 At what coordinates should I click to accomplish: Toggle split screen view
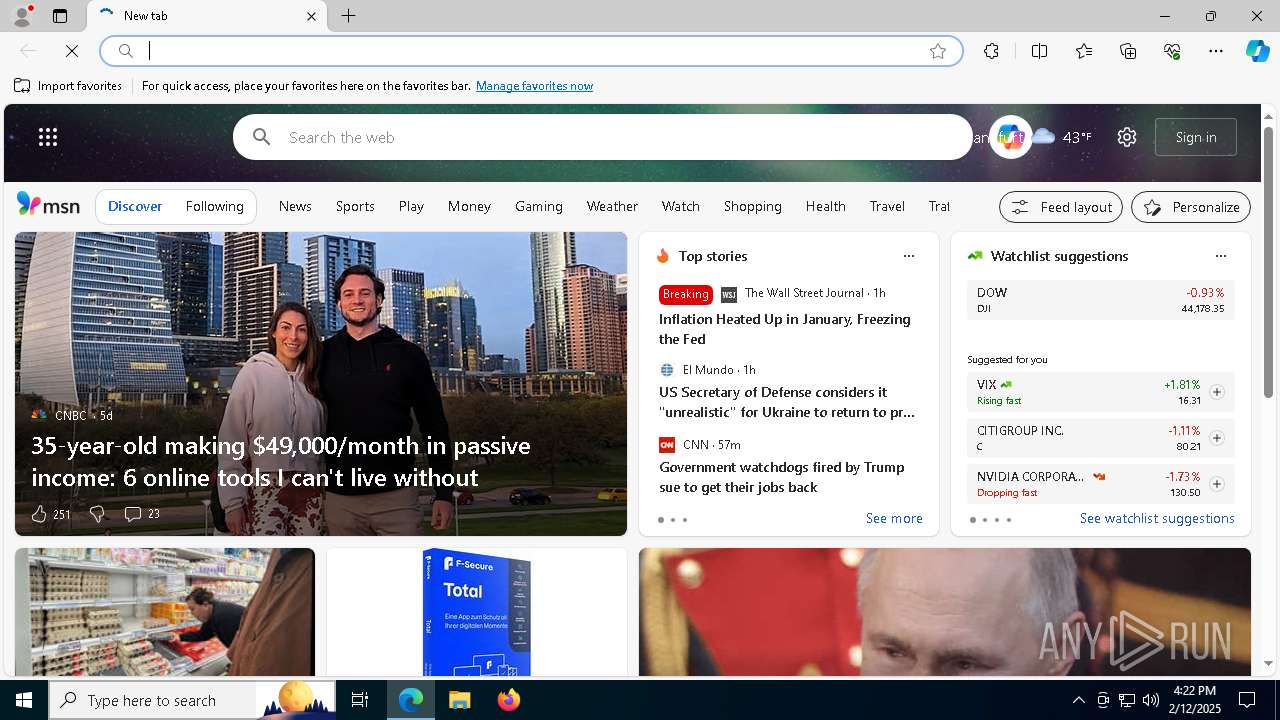[1039, 51]
